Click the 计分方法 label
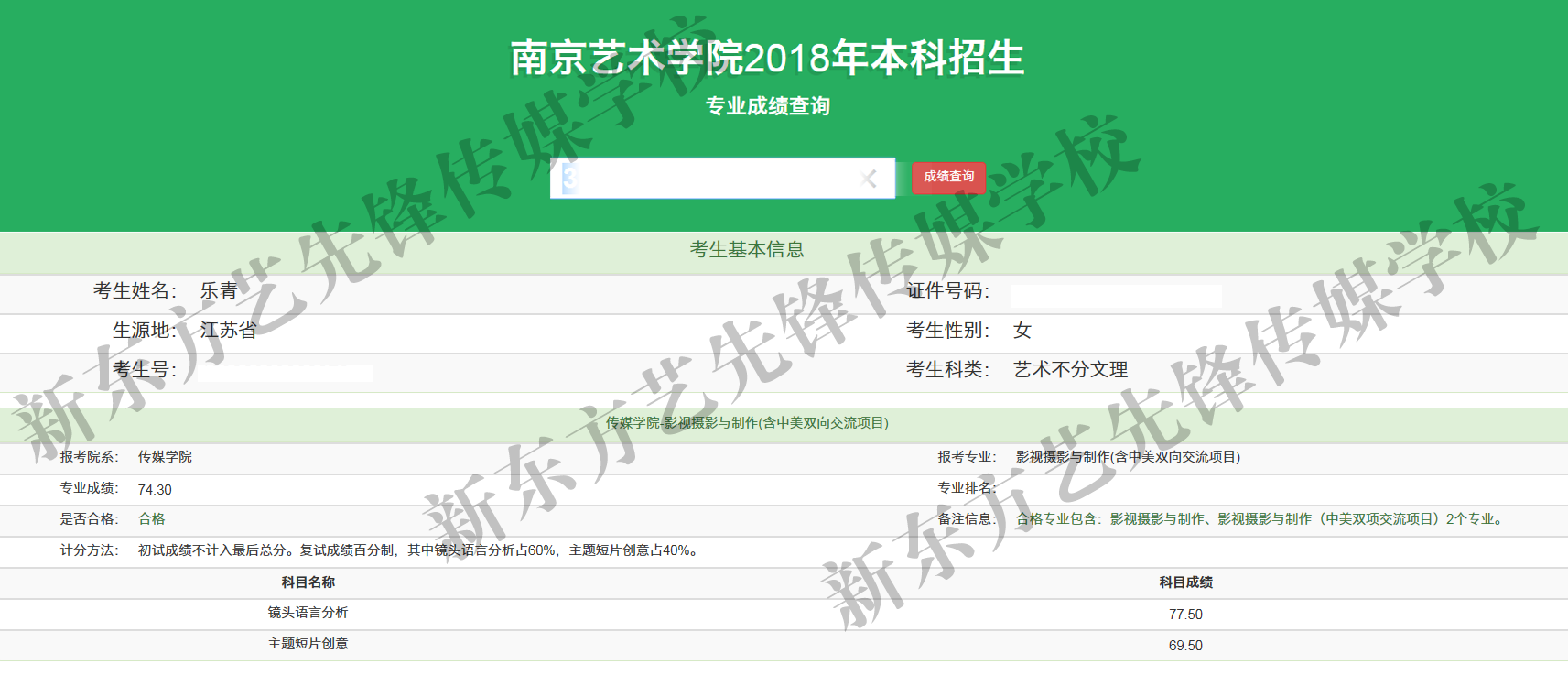Image resolution: width=1568 pixels, height=675 pixels. pos(90,550)
